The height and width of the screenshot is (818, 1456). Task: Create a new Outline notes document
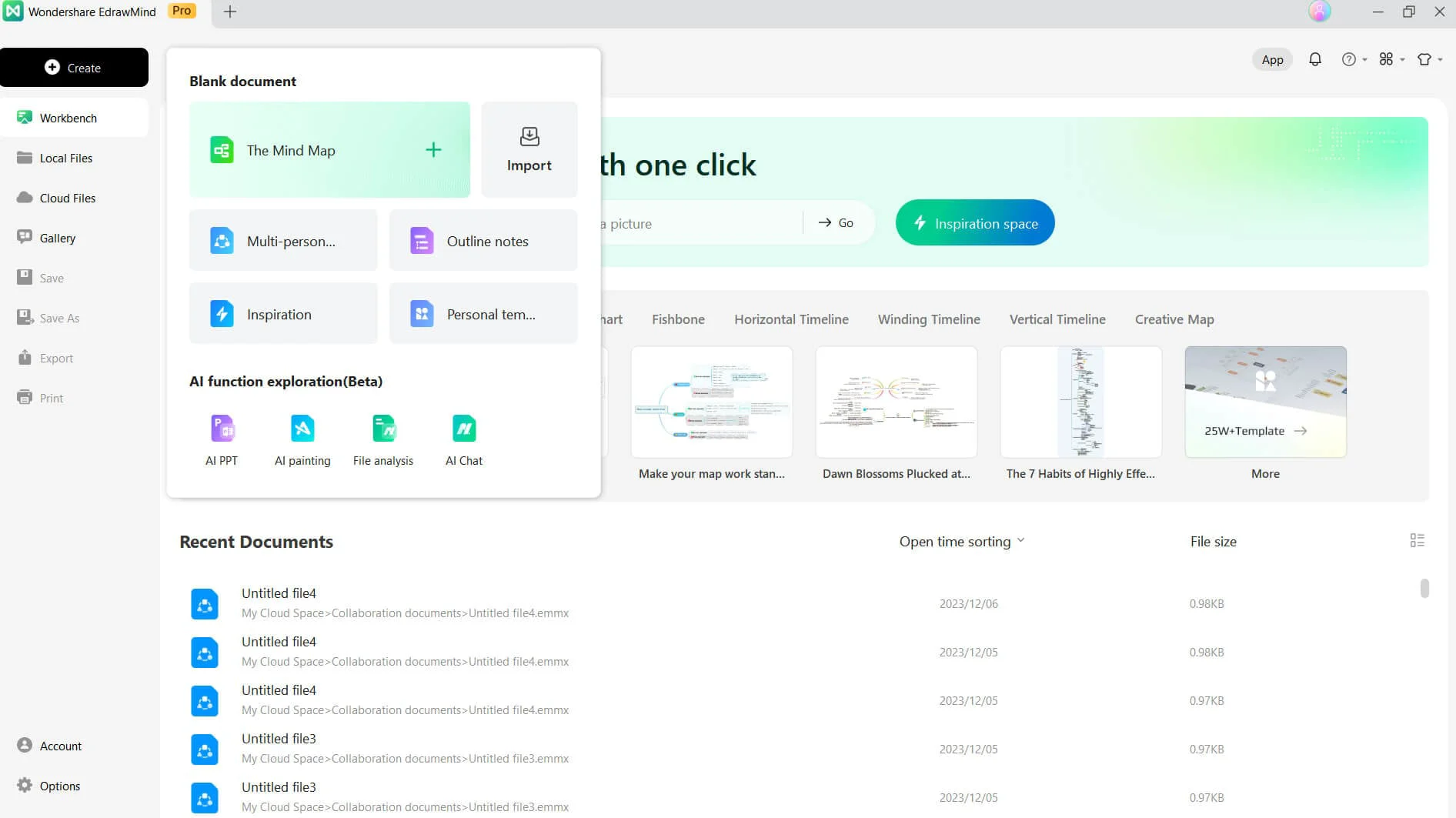click(x=483, y=241)
